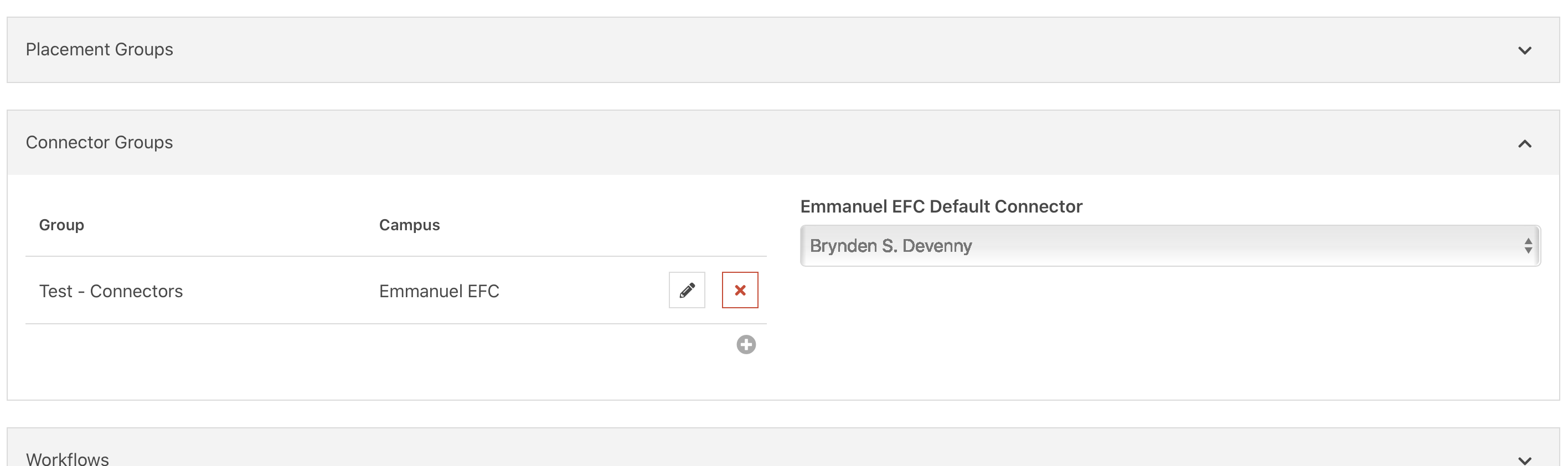Click the Workflows panel title
1568x466 pixels.
pyautogui.click(x=68, y=459)
